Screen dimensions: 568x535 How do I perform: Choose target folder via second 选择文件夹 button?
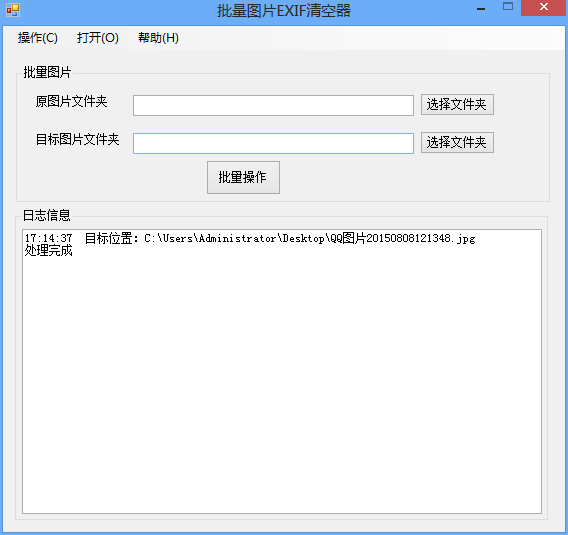click(x=457, y=142)
